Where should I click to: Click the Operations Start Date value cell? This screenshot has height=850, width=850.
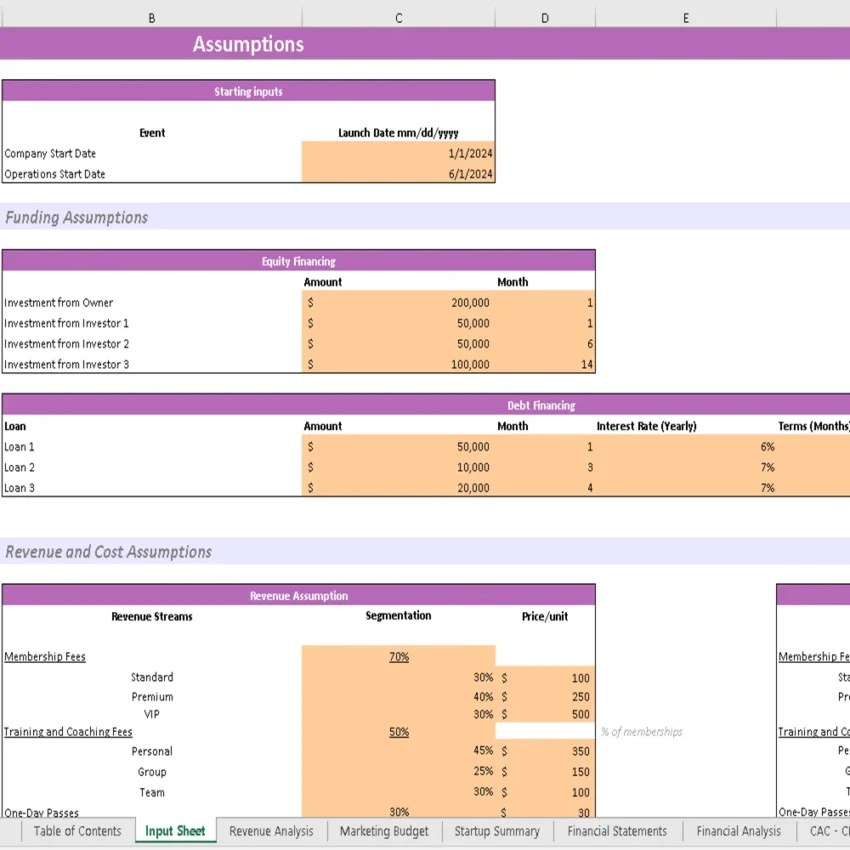click(398, 174)
